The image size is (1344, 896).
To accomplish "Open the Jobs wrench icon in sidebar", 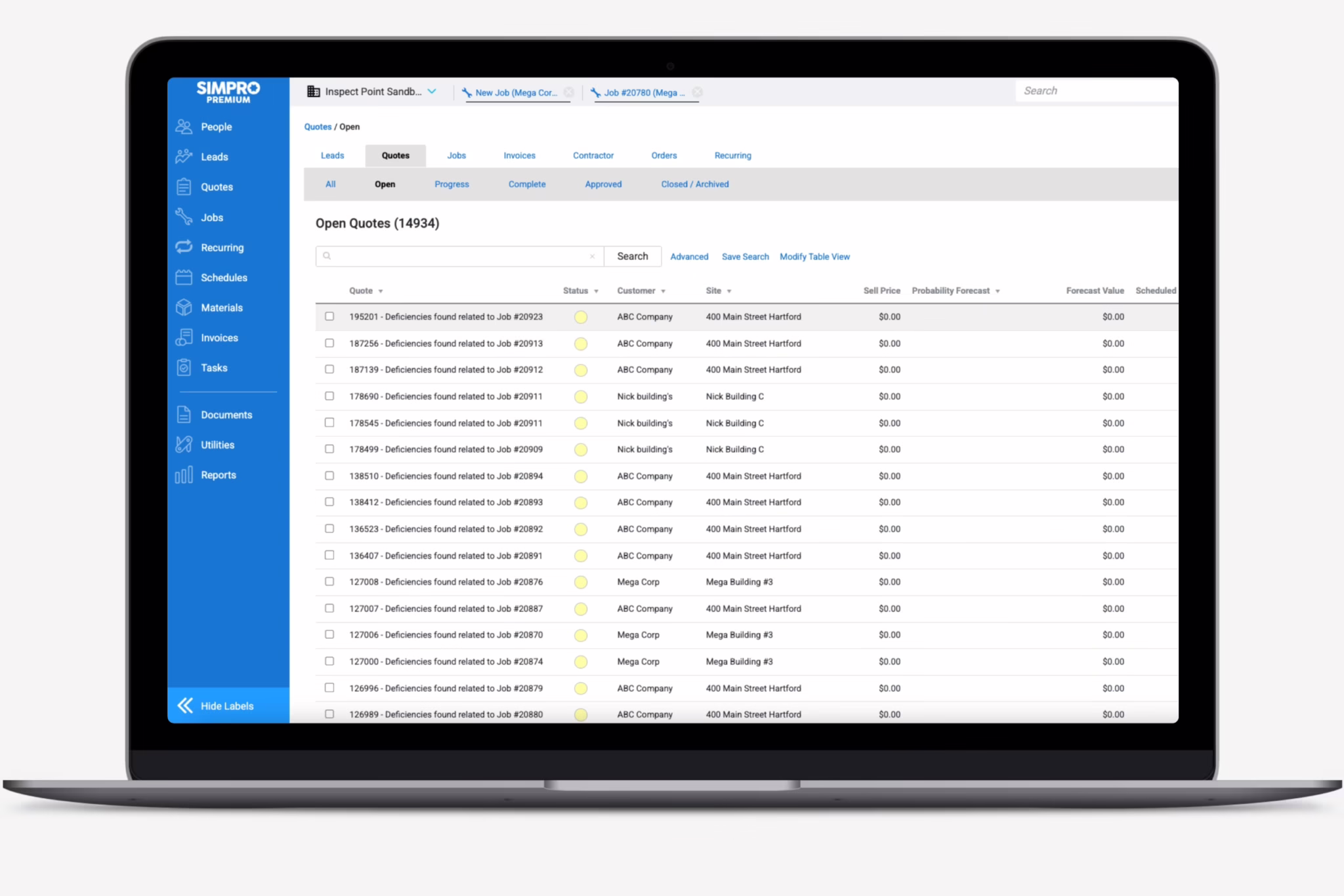I will coord(184,216).
